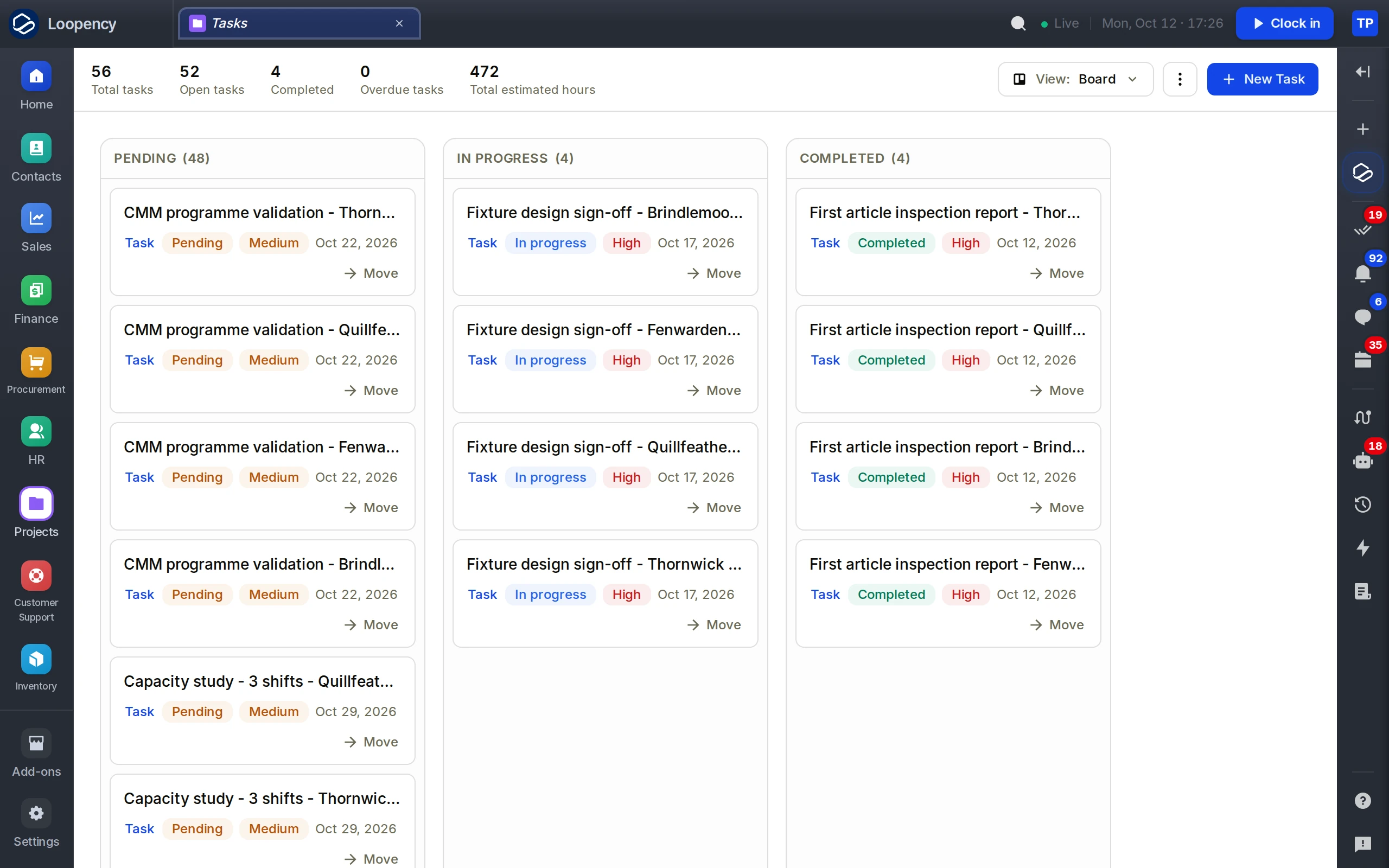
Task: Close the Tasks tab
Action: point(399,23)
